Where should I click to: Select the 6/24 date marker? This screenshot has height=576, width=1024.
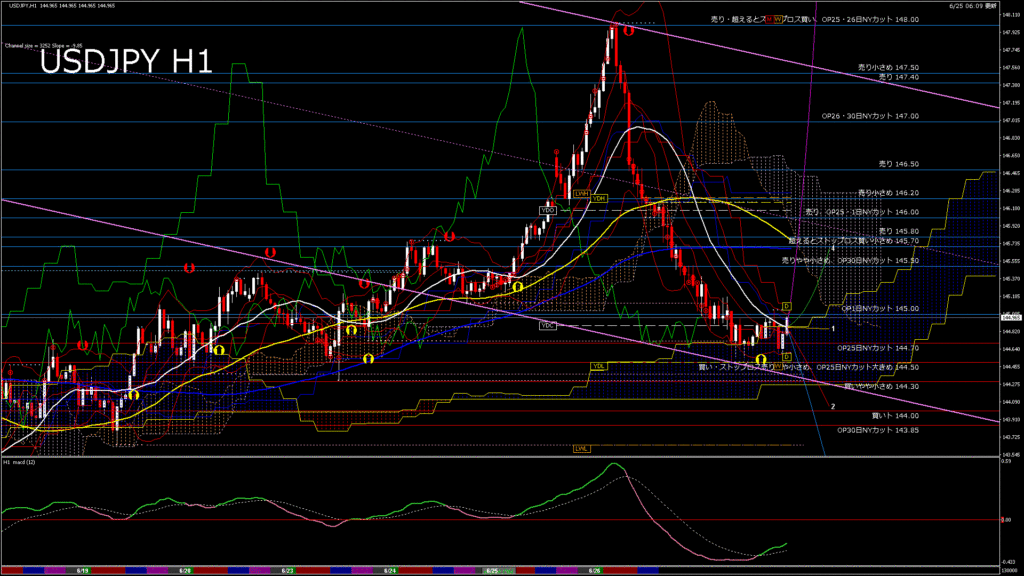click(x=390, y=571)
